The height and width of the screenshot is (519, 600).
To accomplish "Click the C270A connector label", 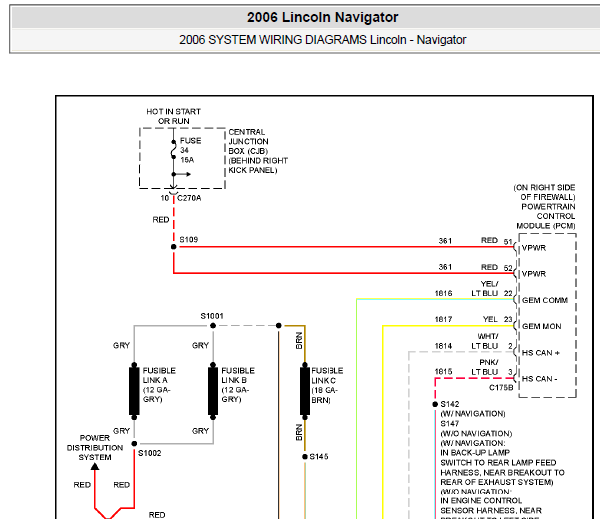I will tap(189, 198).
